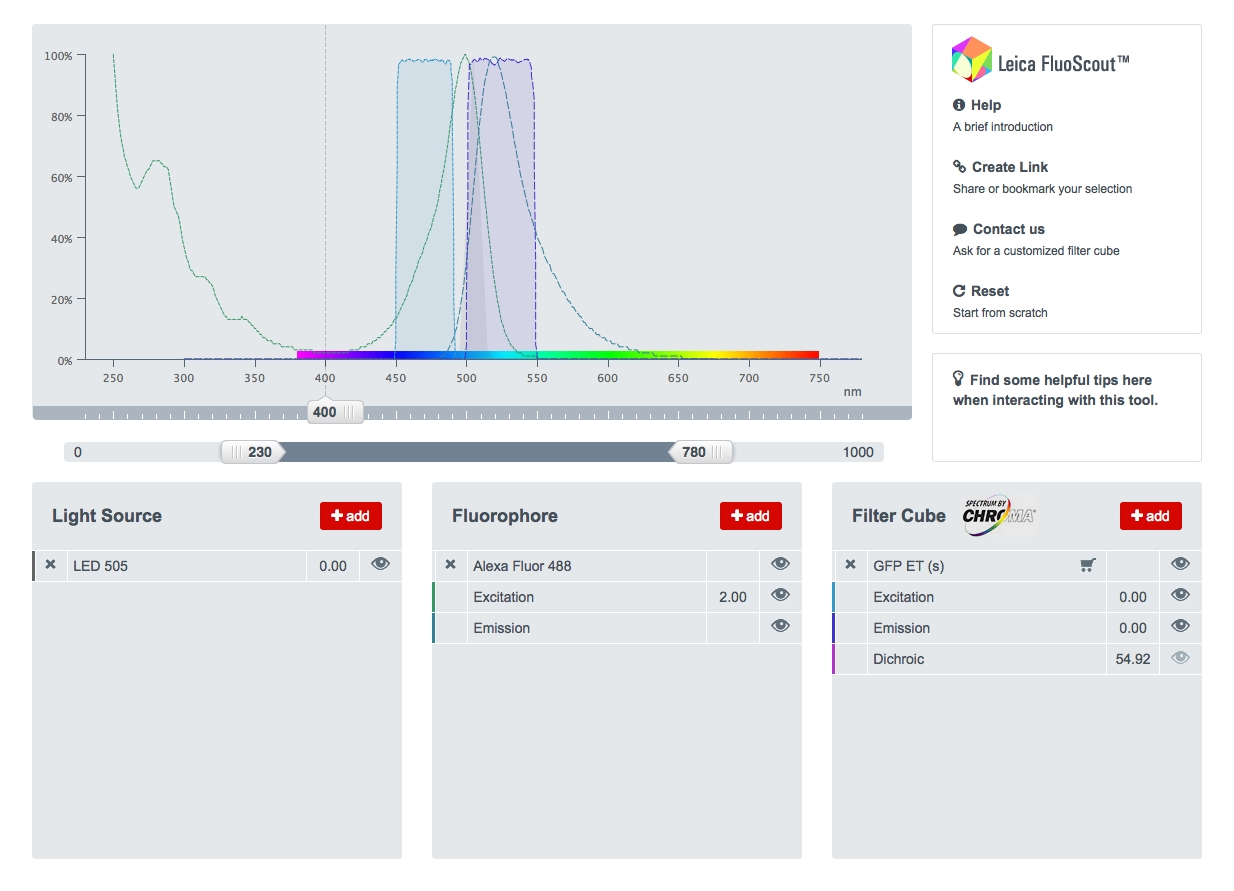Open the Help brief introduction
Viewport: 1234px width, 891px height.
coord(985,105)
